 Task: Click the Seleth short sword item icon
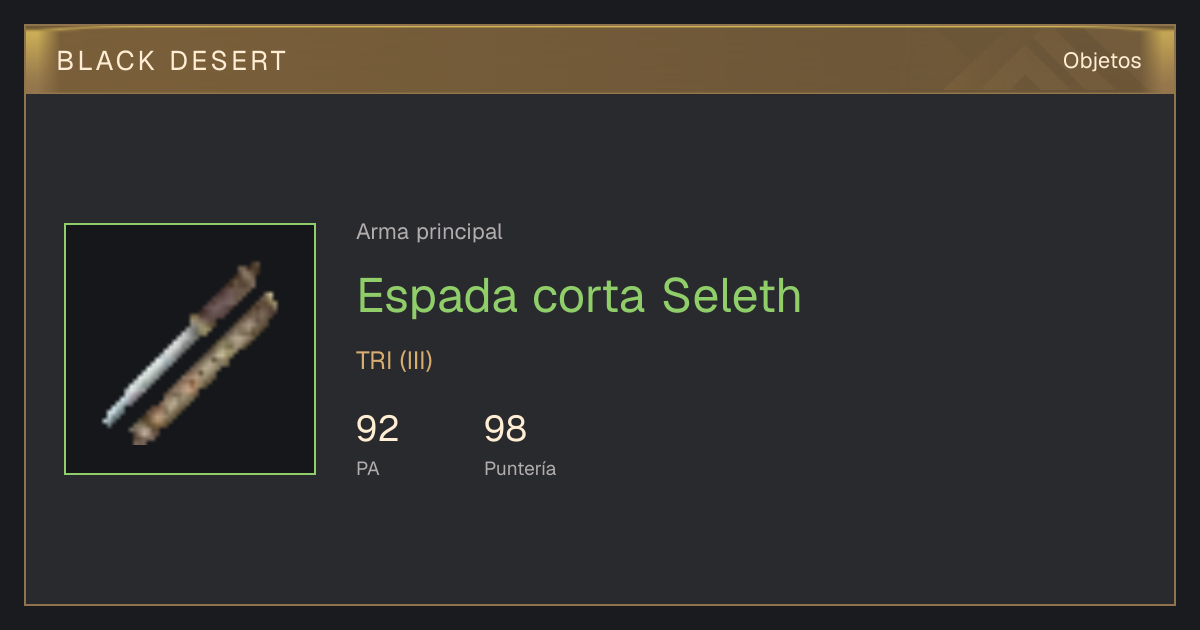click(x=190, y=349)
